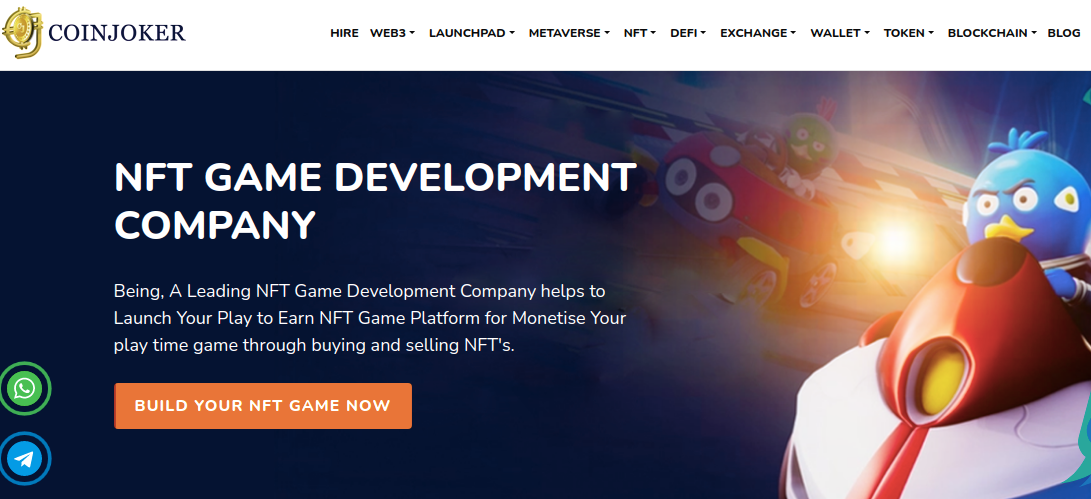The image size is (1091, 499).
Task: Expand the BLOCKCHAIN dropdown menu
Action: coord(992,33)
